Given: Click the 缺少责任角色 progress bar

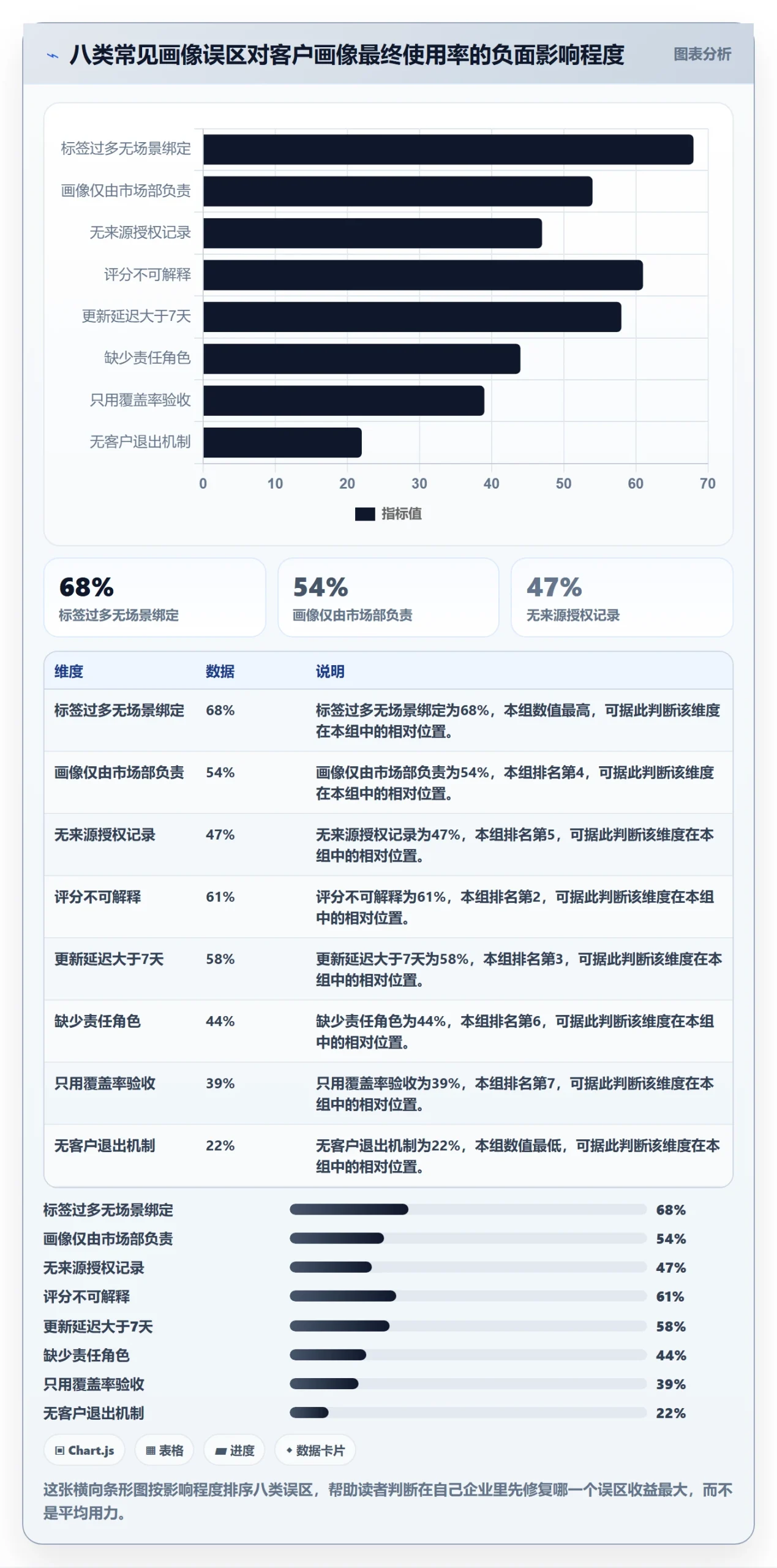Looking at the screenshot, I should [468, 1355].
